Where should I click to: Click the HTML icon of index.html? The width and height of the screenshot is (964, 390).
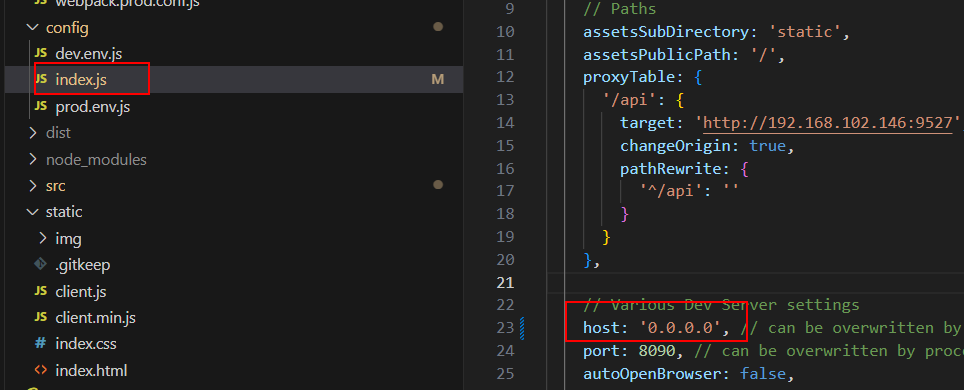[41, 370]
